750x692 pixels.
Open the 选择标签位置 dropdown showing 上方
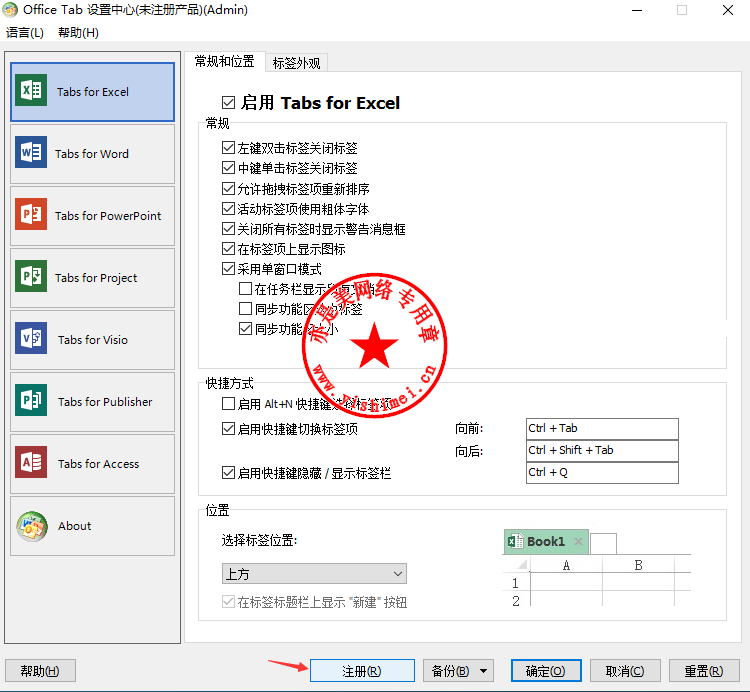(314, 573)
